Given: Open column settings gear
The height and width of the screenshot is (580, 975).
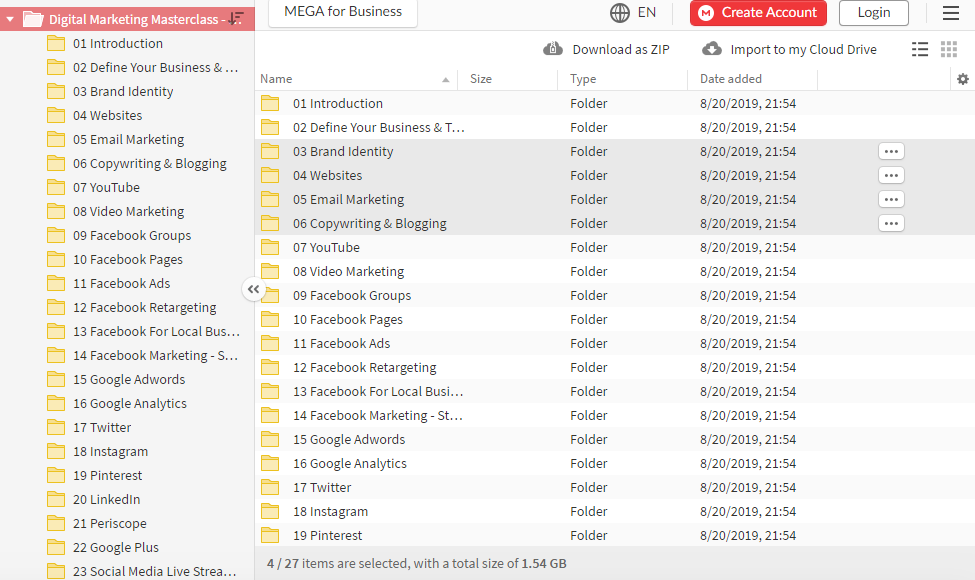Looking at the screenshot, I should (x=963, y=79).
